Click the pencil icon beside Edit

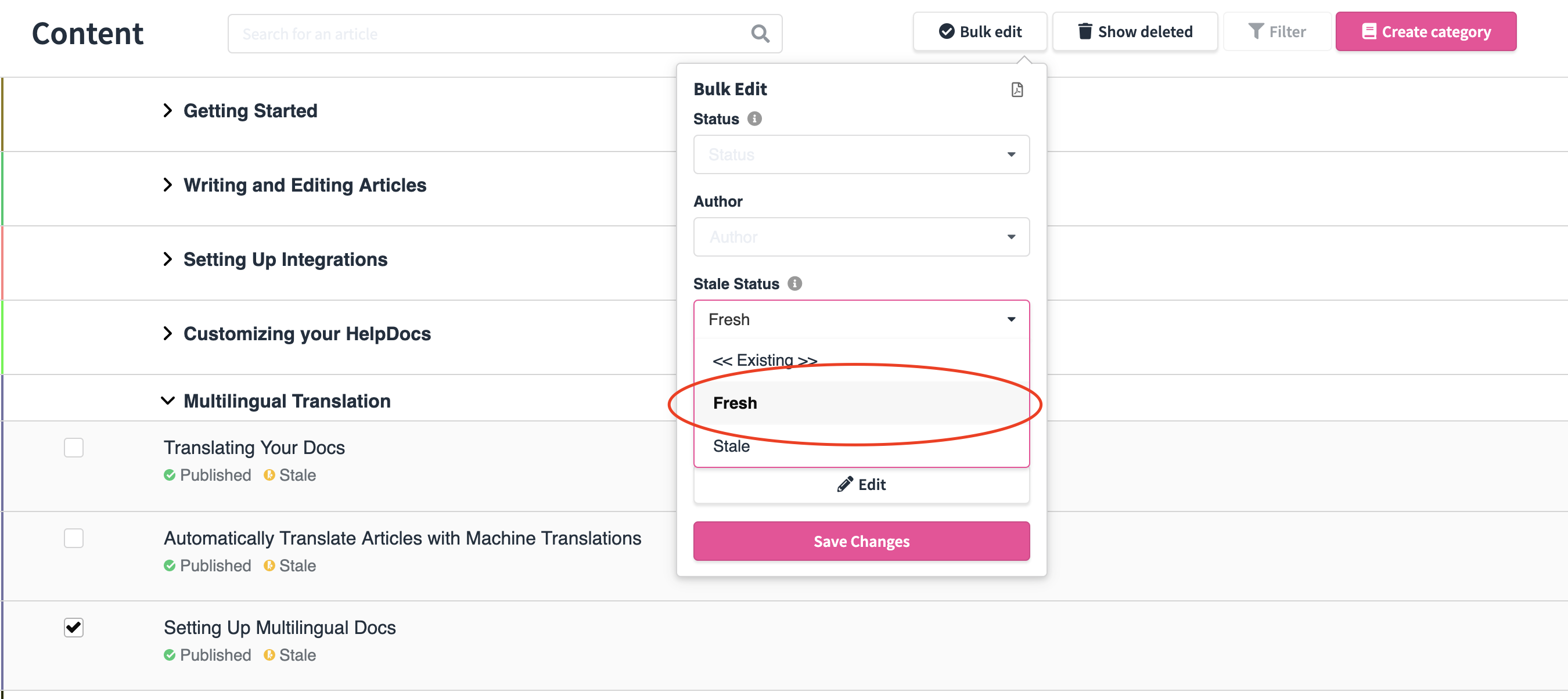click(844, 484)
